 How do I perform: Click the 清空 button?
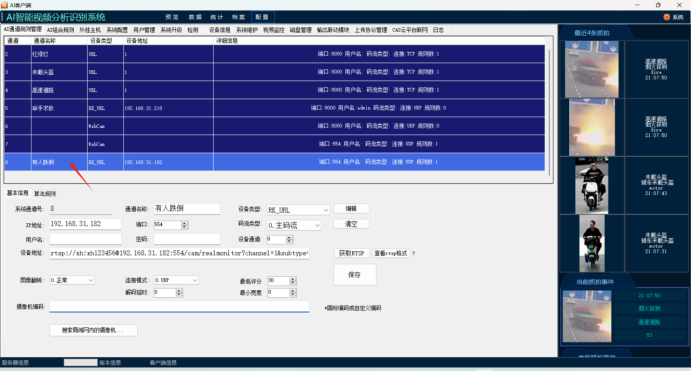(351, 224)
